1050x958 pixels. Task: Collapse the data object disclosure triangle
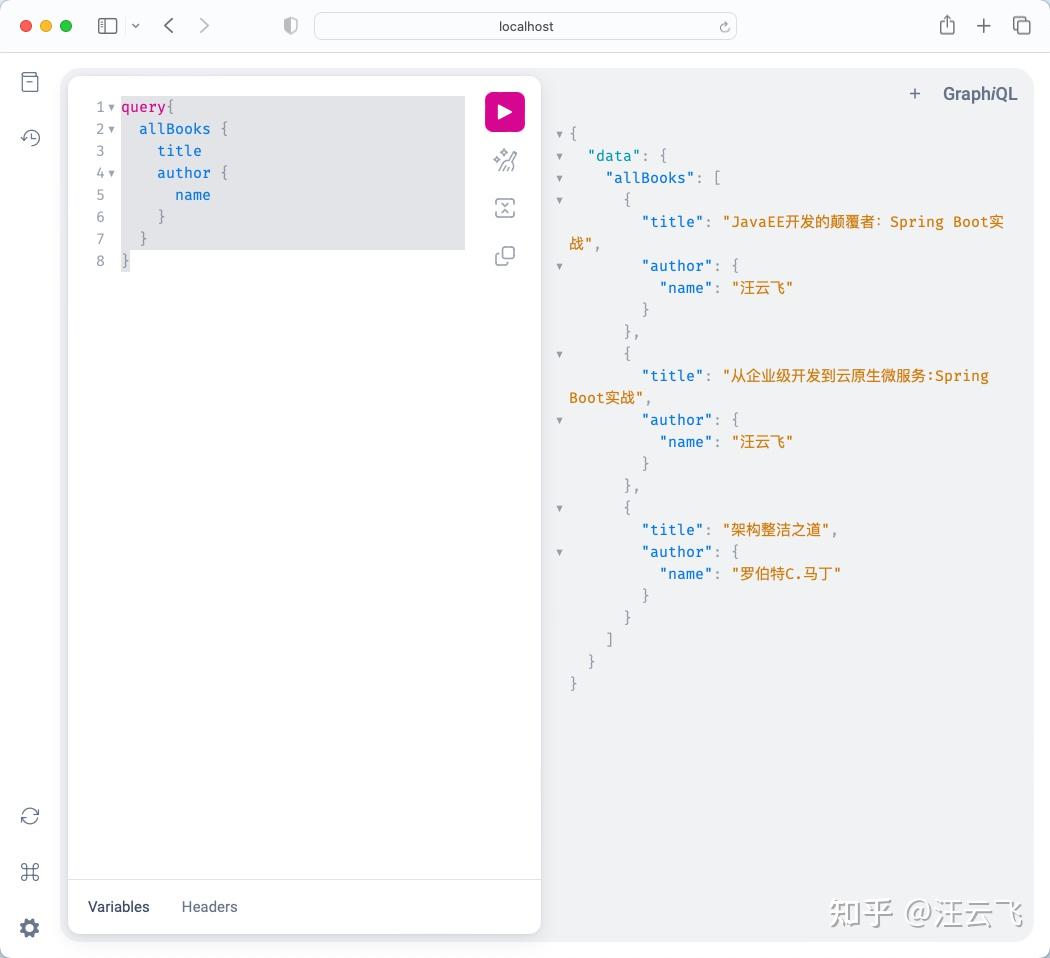tap(559, 155)
